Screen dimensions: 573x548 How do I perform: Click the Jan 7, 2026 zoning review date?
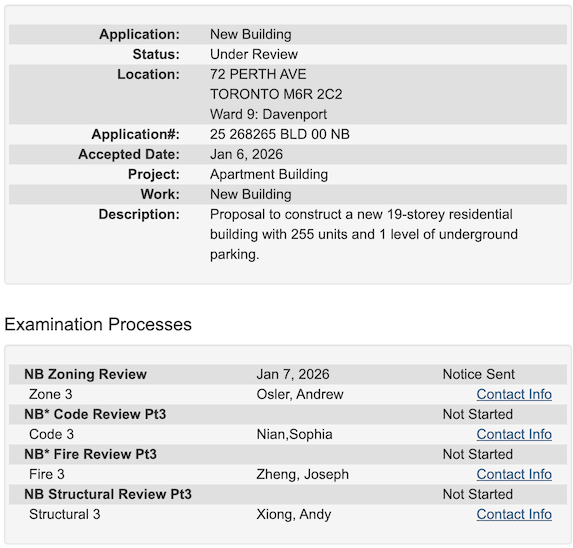click(x=293, y=374)
